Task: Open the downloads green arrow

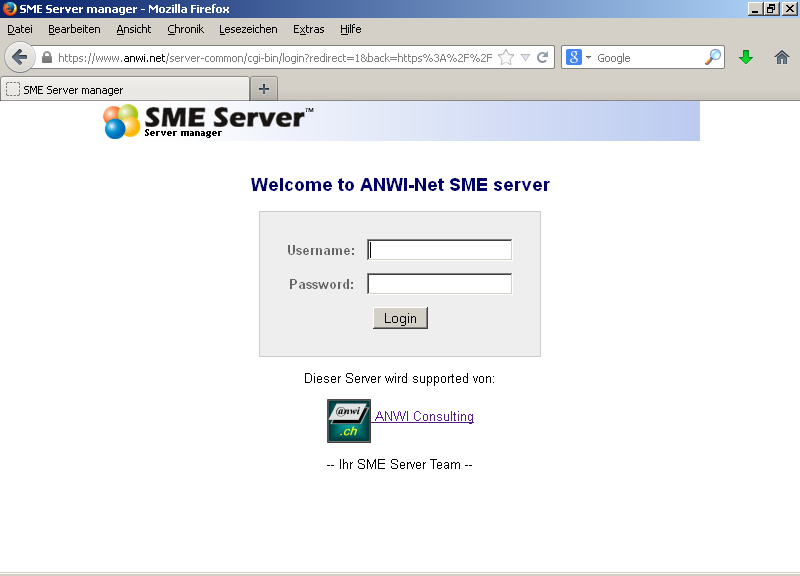Action: pos(745,57)
